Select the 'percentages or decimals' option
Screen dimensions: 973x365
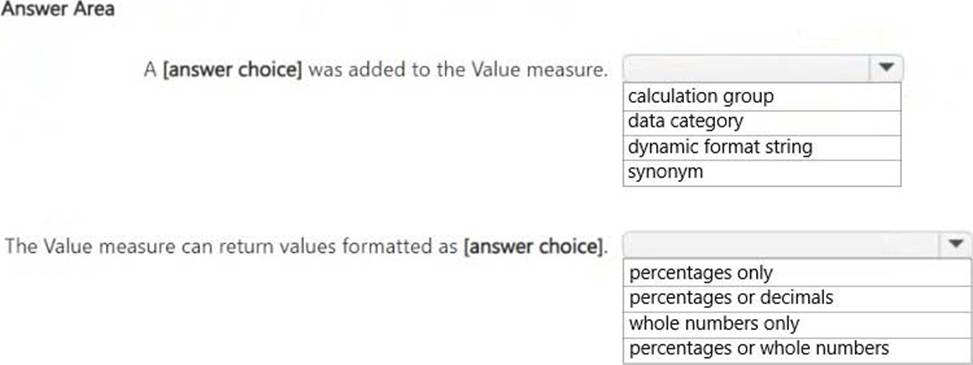[x=797, y=299]
